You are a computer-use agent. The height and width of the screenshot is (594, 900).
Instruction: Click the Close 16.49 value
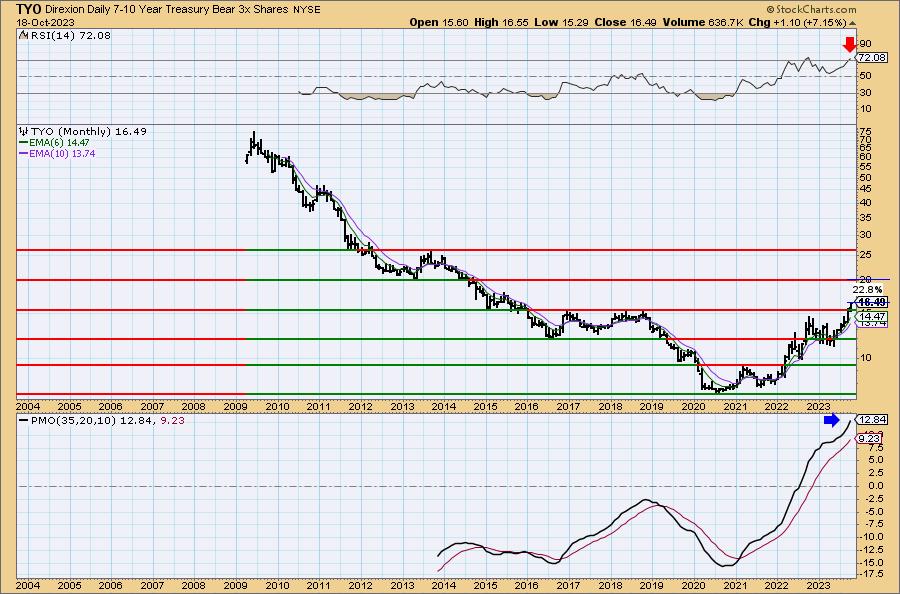(x=626, y=22)
